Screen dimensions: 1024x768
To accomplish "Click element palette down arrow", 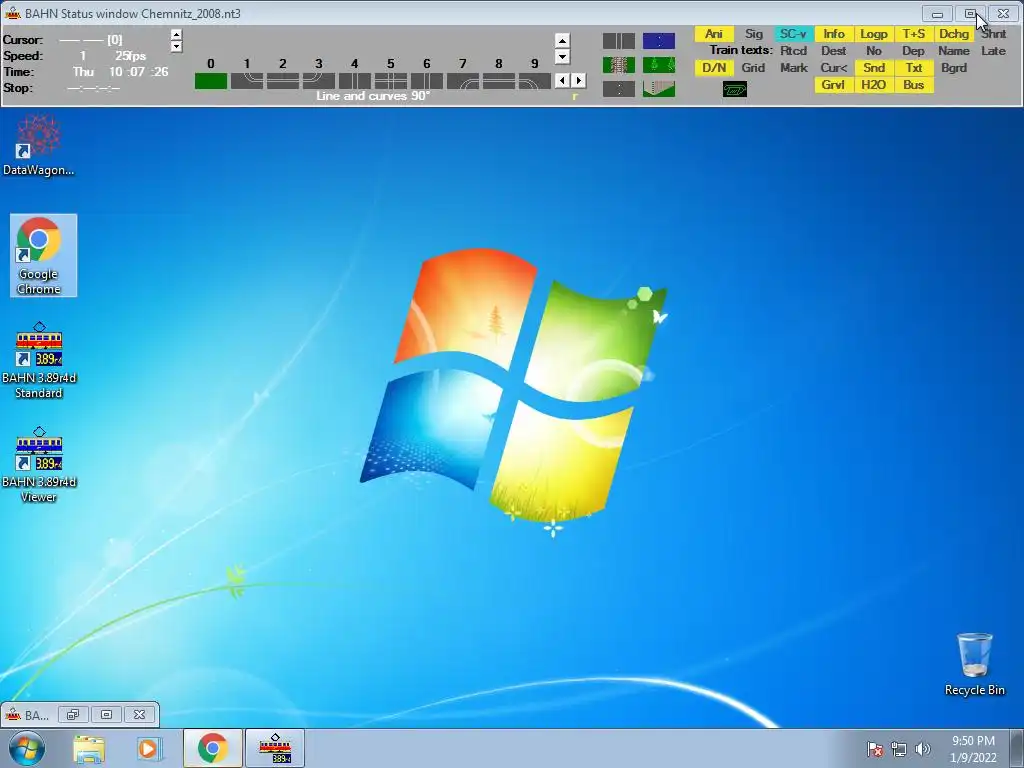I will point(562,57).
